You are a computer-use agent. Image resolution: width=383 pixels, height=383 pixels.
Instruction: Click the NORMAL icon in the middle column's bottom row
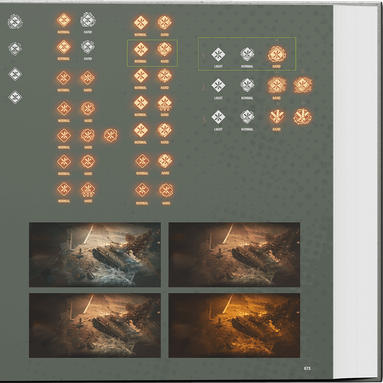click(142, 190)
